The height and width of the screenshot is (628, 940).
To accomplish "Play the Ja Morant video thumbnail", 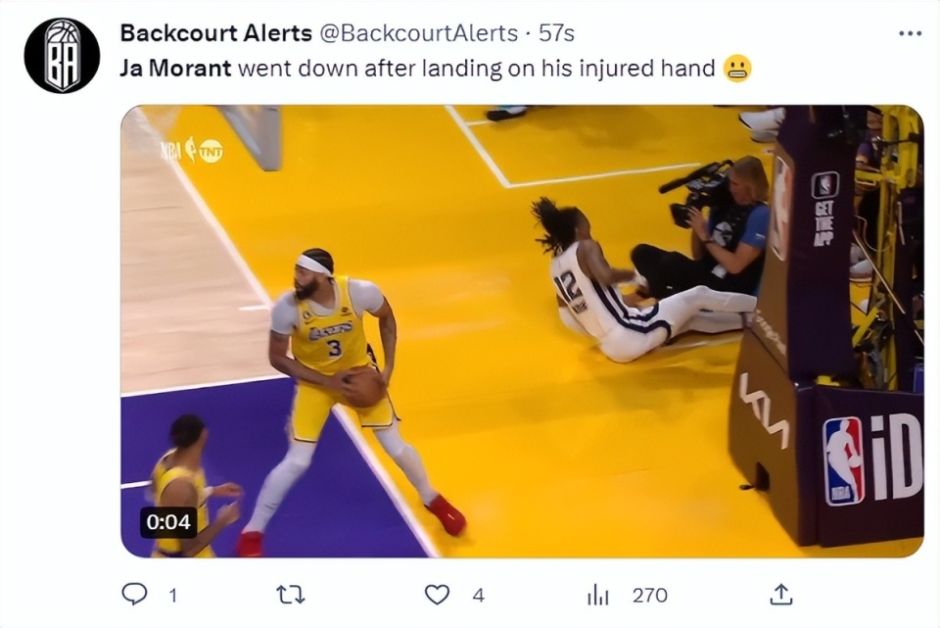I will (522, 331).
